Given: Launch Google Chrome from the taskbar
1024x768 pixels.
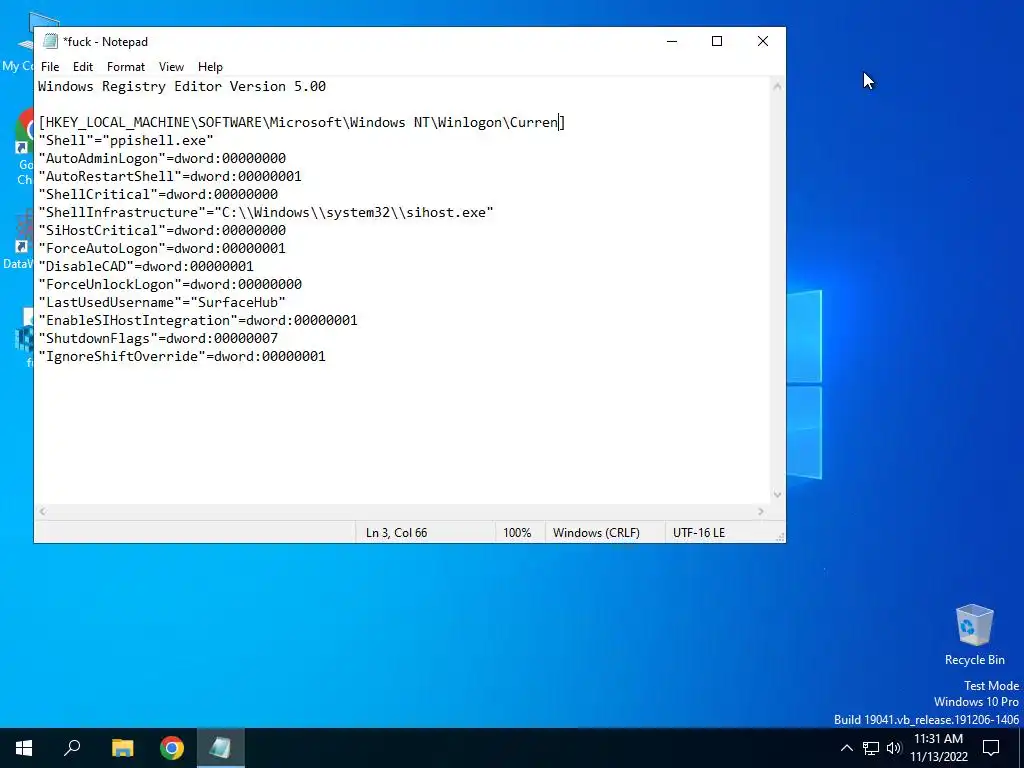Looking at the screenshot, I should 172,748.
